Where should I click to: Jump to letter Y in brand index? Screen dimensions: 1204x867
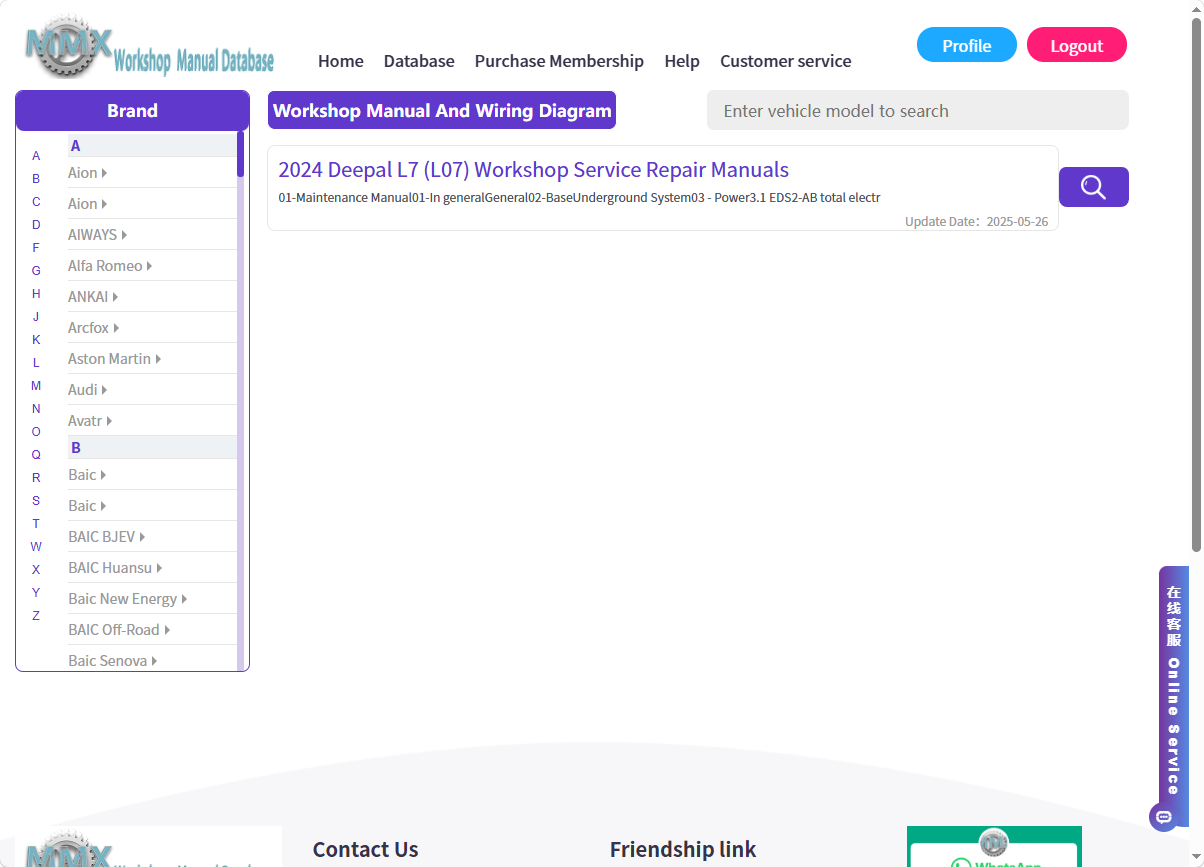coord(36,593)
